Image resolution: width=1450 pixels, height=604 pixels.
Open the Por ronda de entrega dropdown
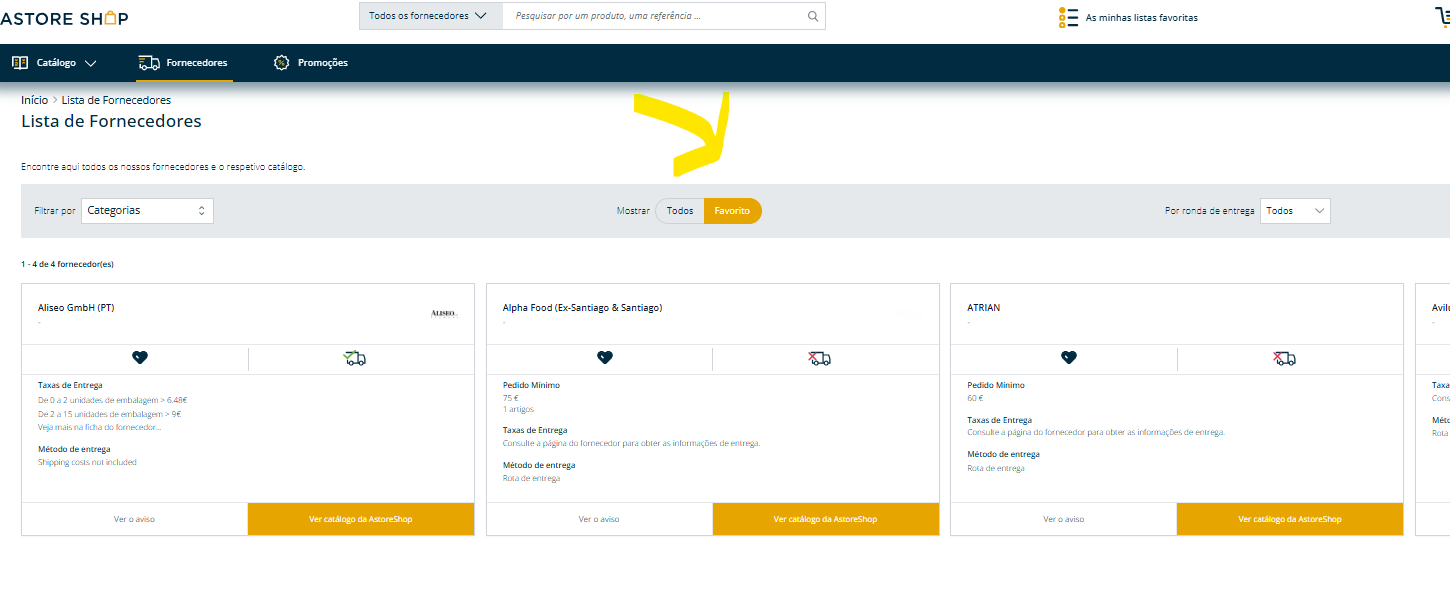pyautogui.click(x=1295, y=211)
